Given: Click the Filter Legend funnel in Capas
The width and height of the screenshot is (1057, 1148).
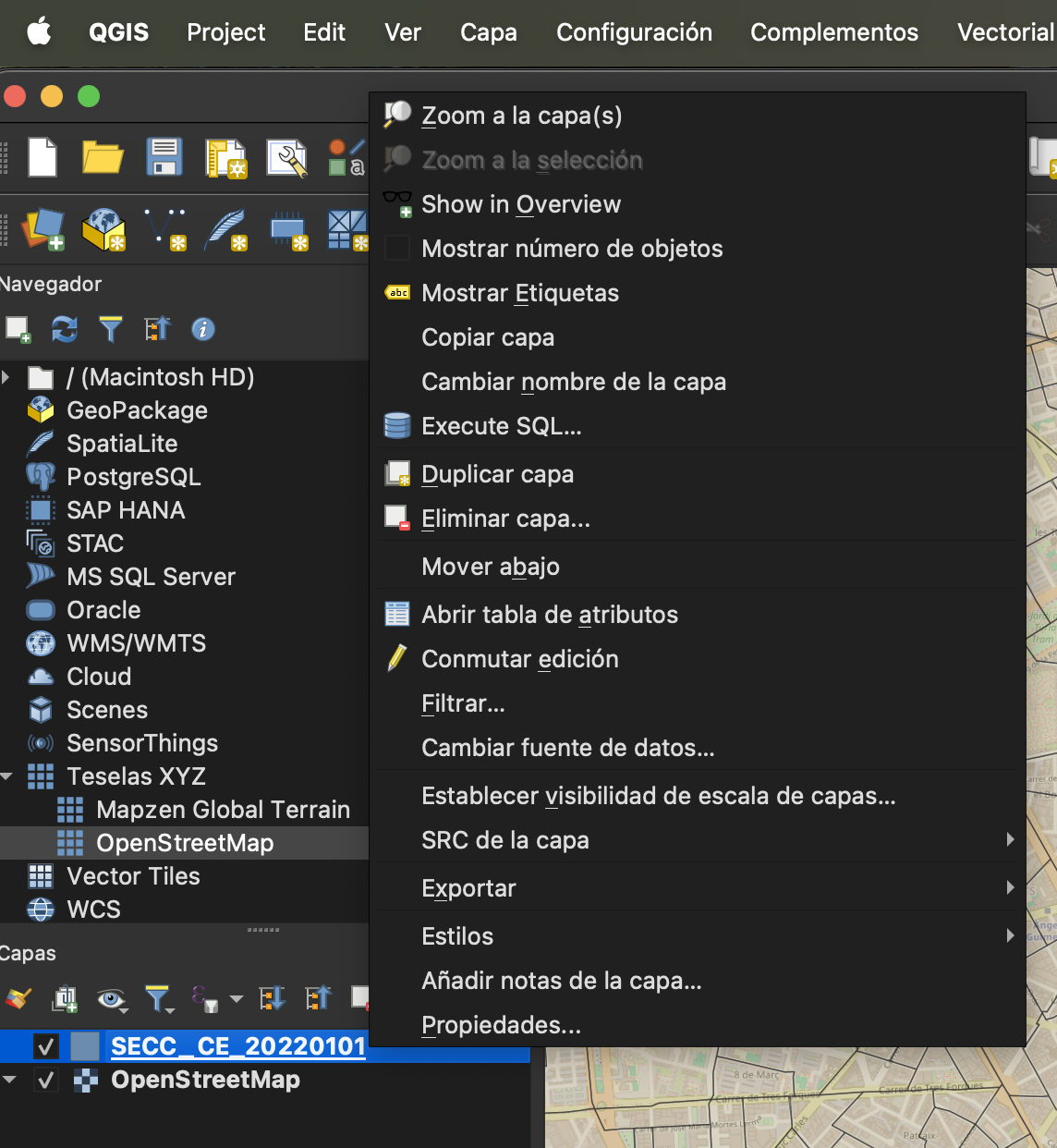Looking at the screenshot, I should pyautogui.click(x=159, y=998).
